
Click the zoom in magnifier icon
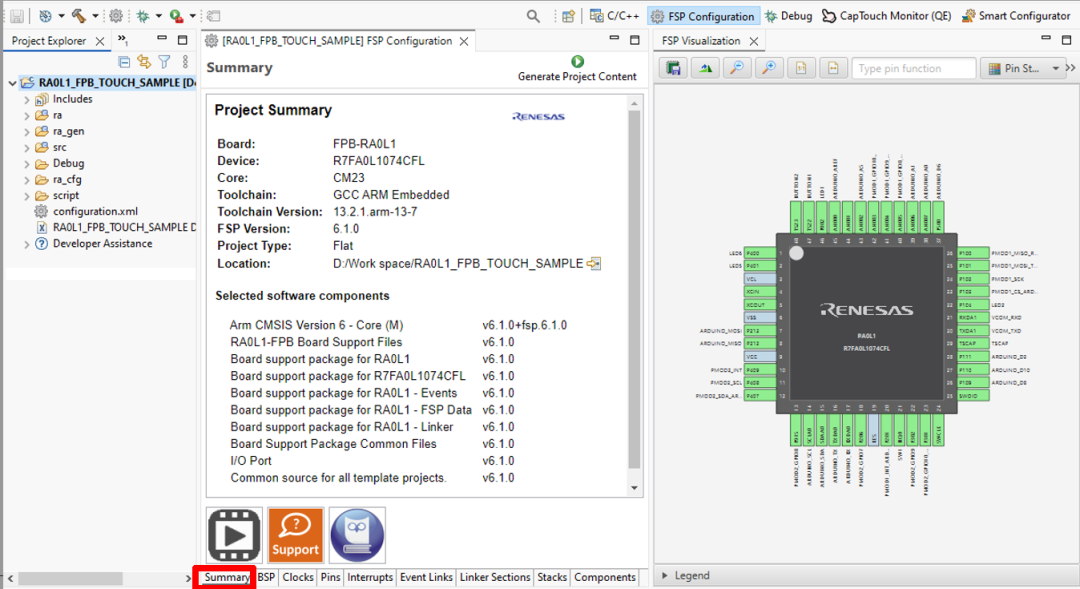click(768, 68)
